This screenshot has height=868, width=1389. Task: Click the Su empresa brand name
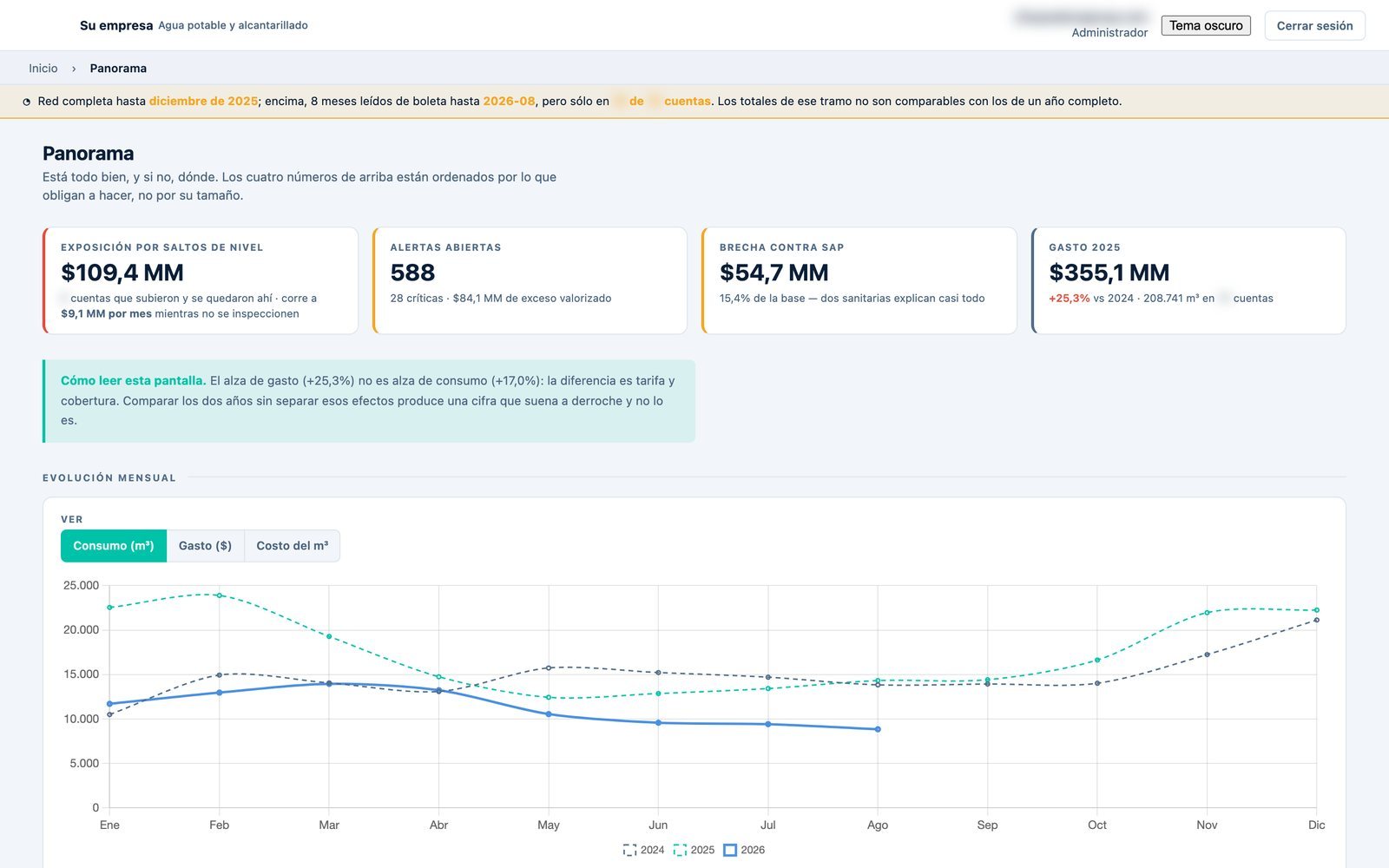pyautogui.click(x=116, y=26)
